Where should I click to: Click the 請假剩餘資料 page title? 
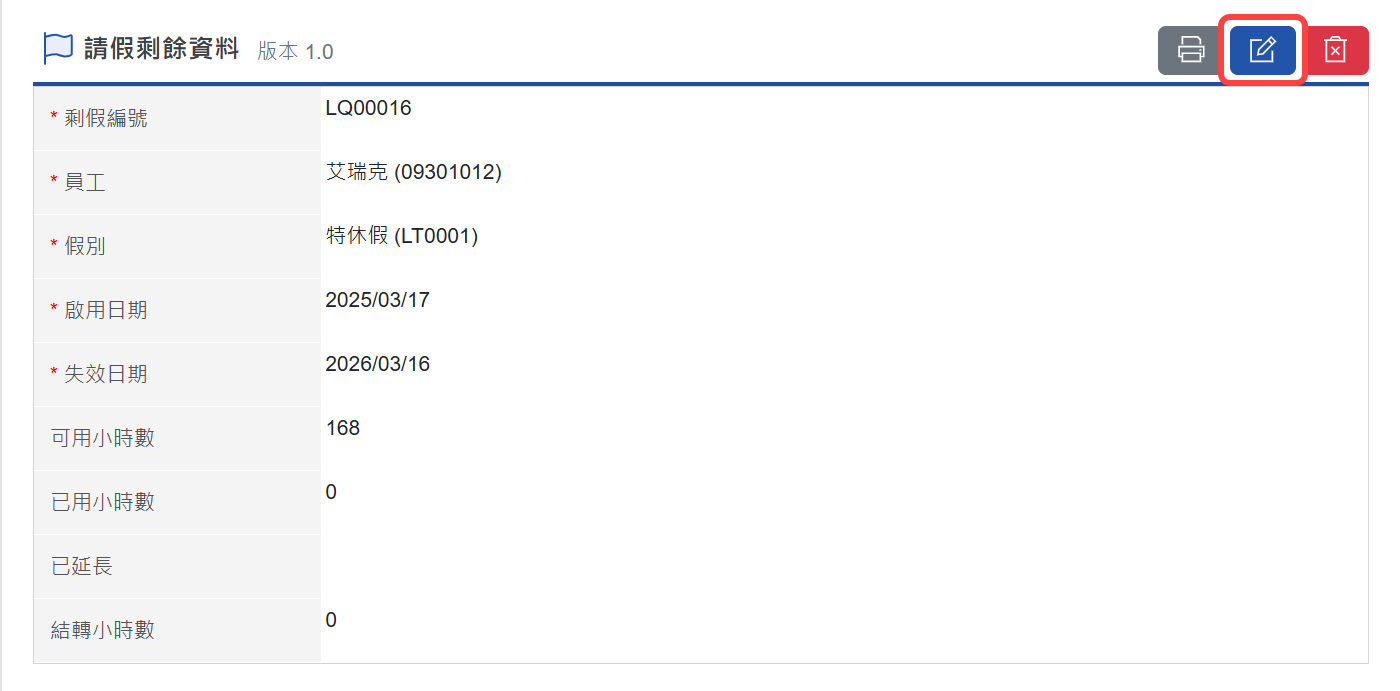(x=161, y=49)
